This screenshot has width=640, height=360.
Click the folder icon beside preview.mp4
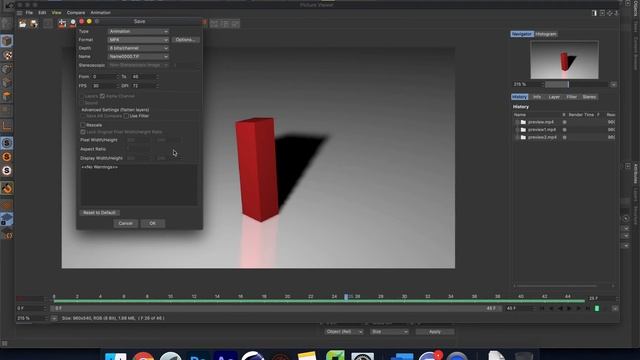(x=523, y=122)
